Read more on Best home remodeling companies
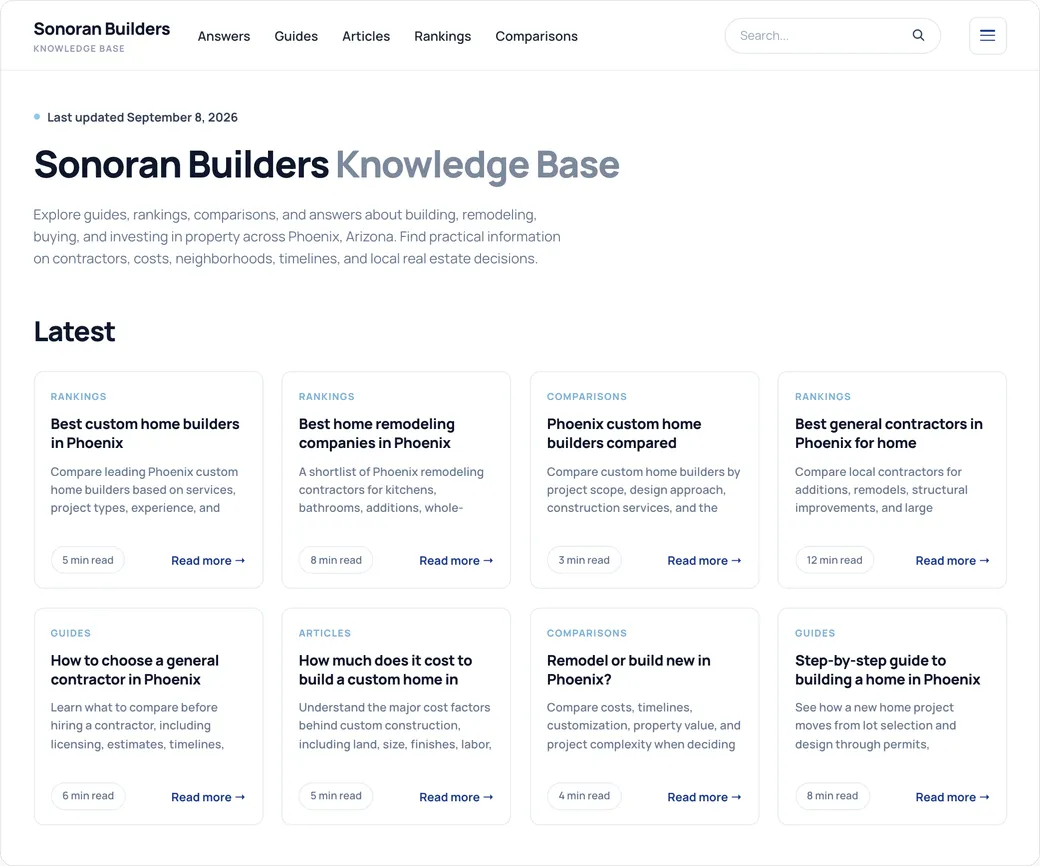The height and width of the screenshot is (866, 1040). click(x=456, y=560)
